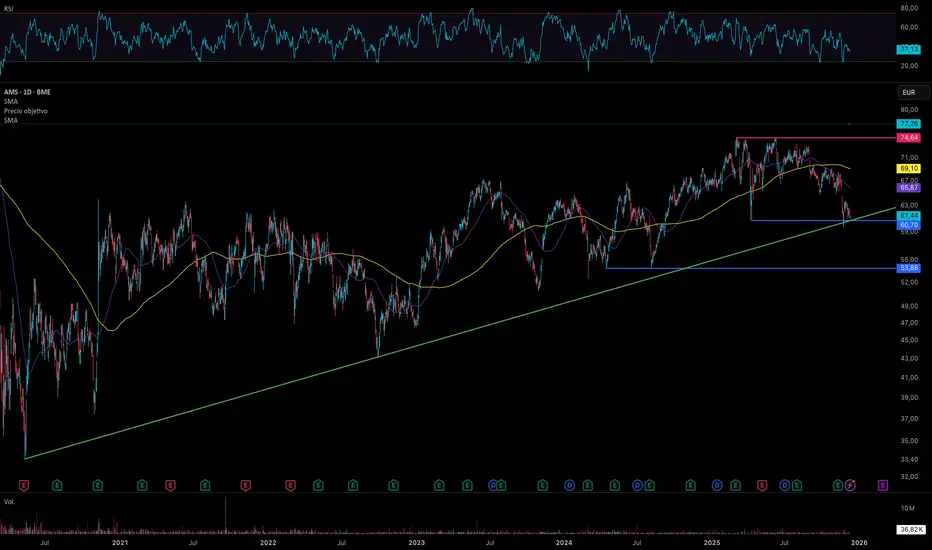This screenshot has width=932, height=550.
Task: Click the leftmost green earnings marker
Action: click(x=57, y=486)
